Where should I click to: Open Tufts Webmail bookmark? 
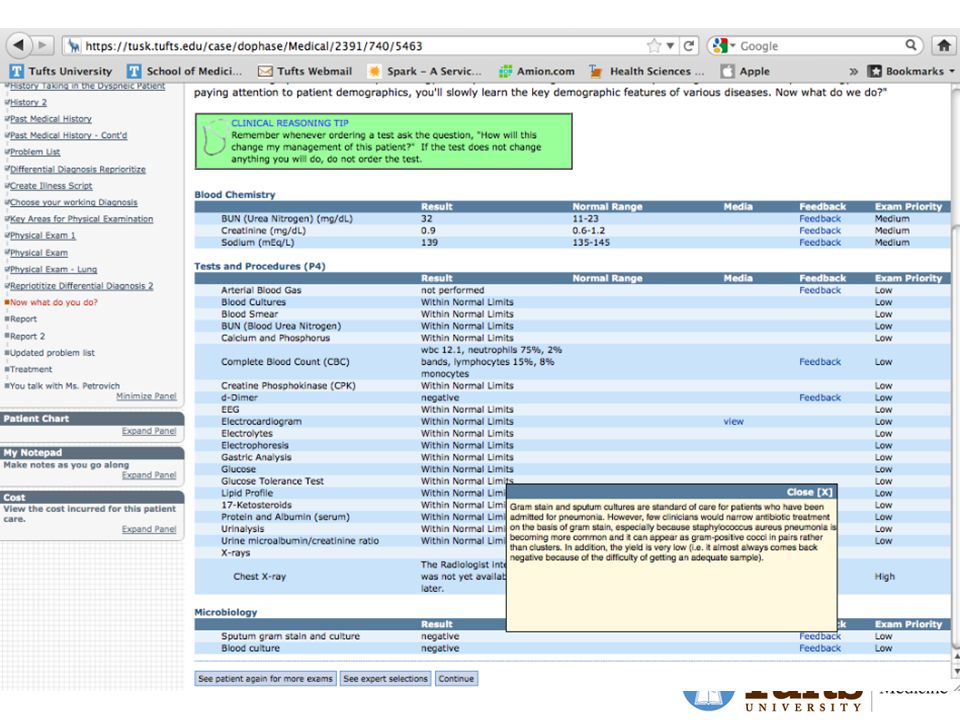click(305, 71)
